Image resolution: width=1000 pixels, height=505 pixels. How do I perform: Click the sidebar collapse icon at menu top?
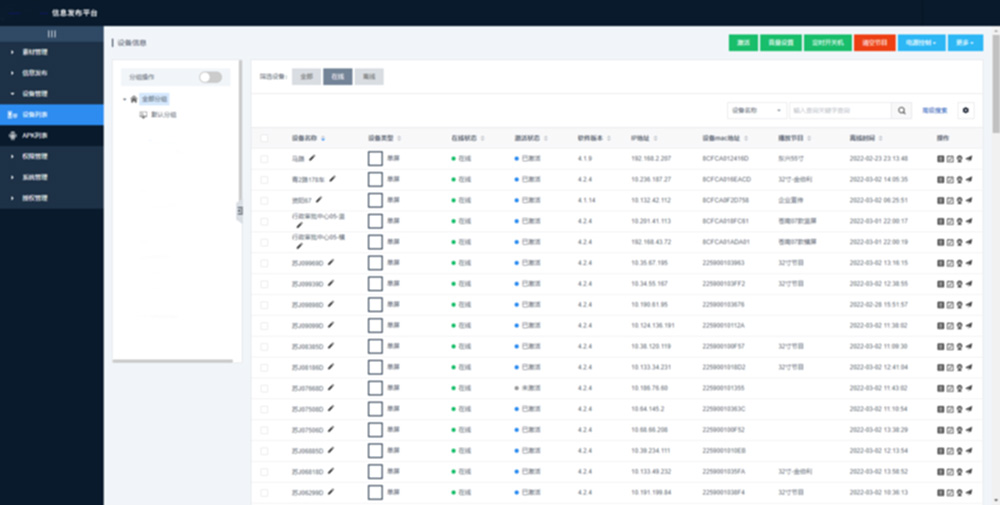pos(51,35)
